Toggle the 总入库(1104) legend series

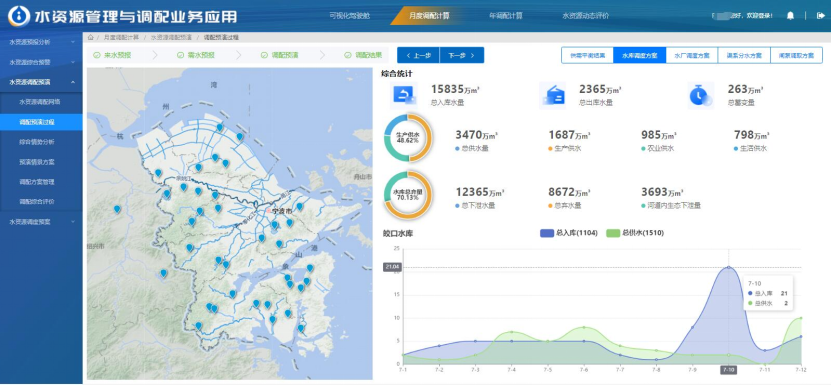point(569,233)
